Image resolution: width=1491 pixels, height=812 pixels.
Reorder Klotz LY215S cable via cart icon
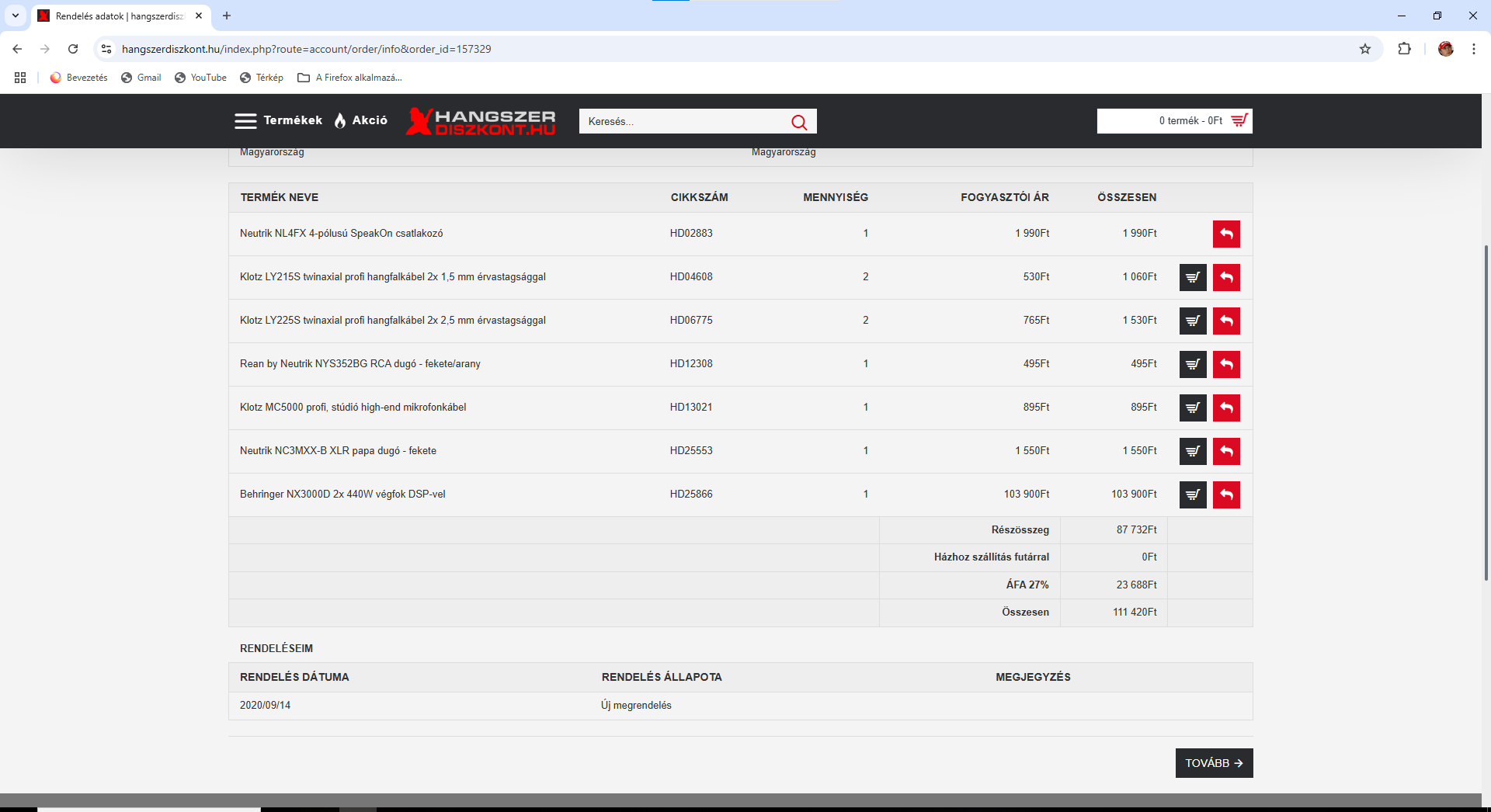coord(1193,277)
